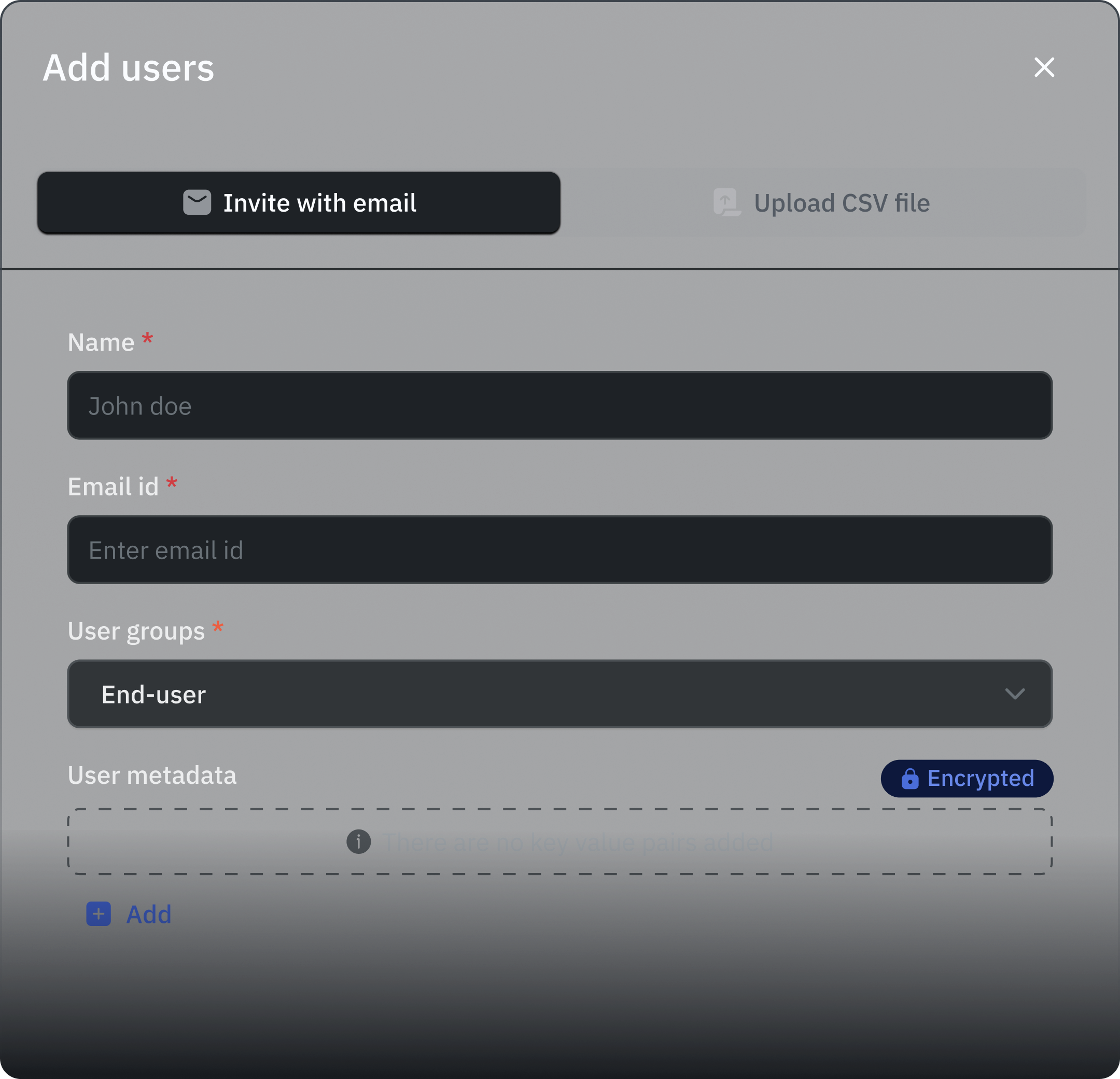Open the User groups dropdown
The height and width of the screenshot is (1079, 1120).
click(559, 694)
